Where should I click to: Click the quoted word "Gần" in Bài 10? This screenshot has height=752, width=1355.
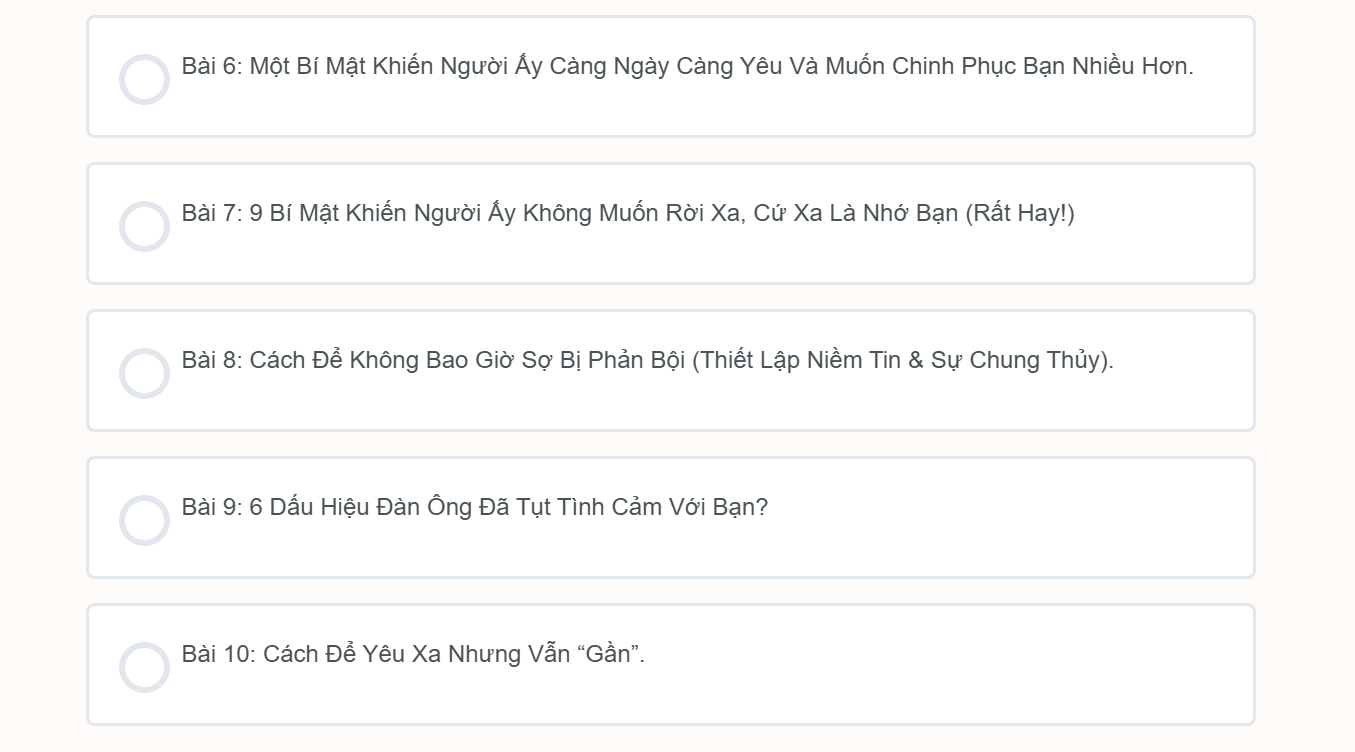click(x=608, y=655)
